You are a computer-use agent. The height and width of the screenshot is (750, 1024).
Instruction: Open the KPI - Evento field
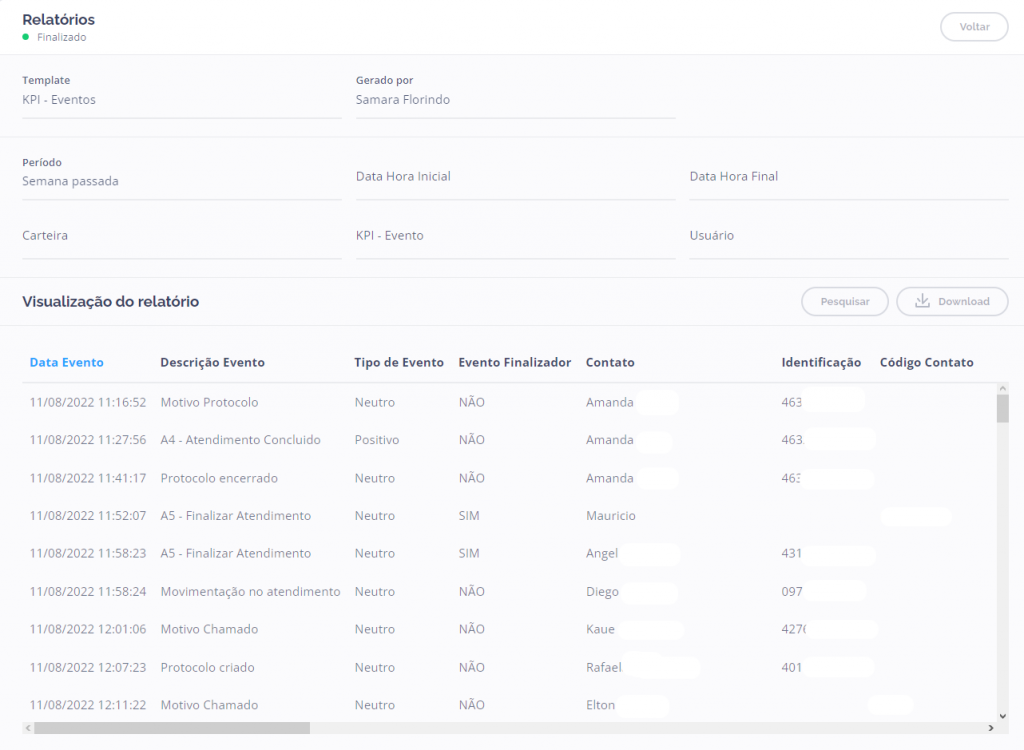point(515,236)
